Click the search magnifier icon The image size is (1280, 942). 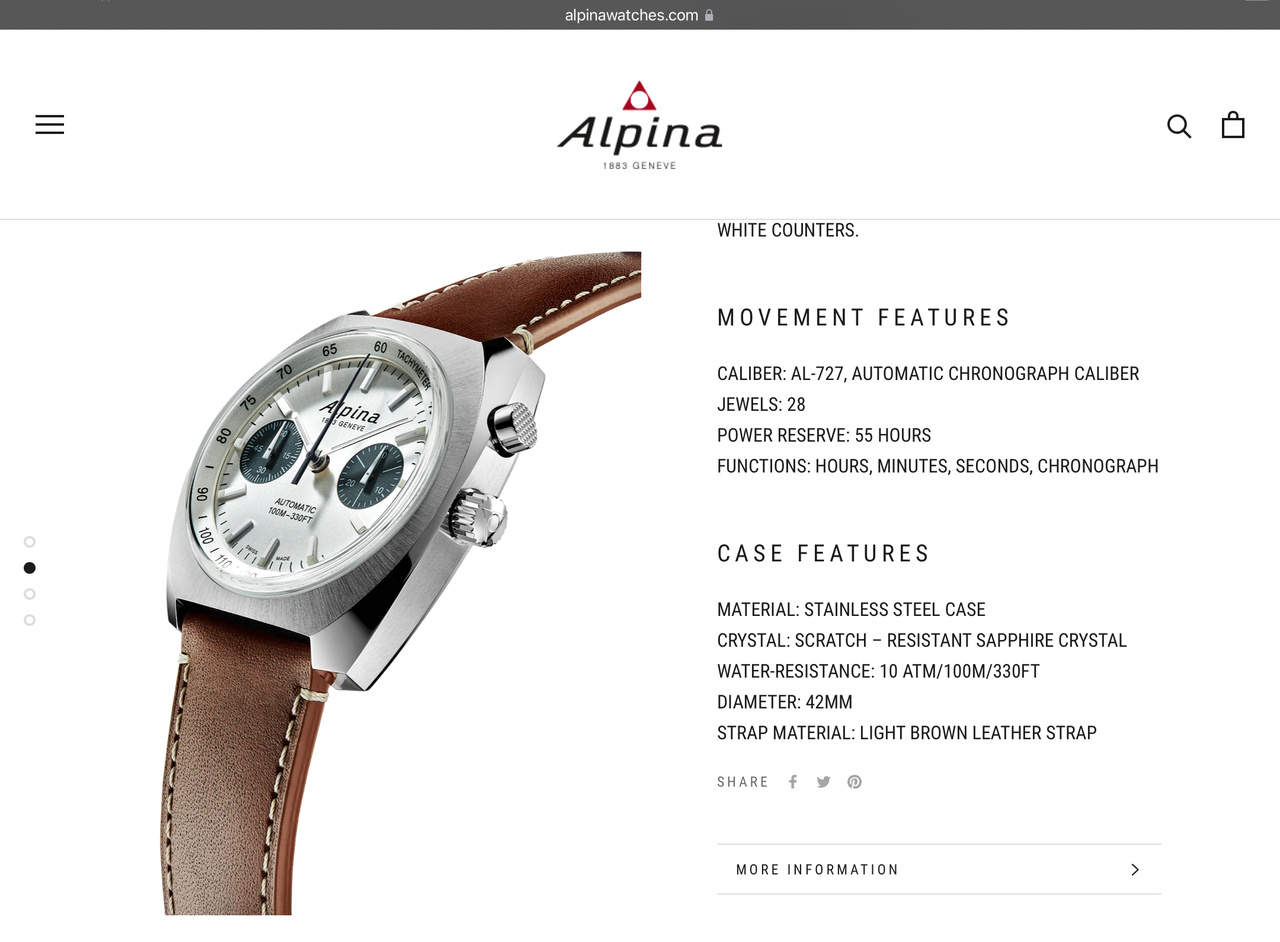1179,126
